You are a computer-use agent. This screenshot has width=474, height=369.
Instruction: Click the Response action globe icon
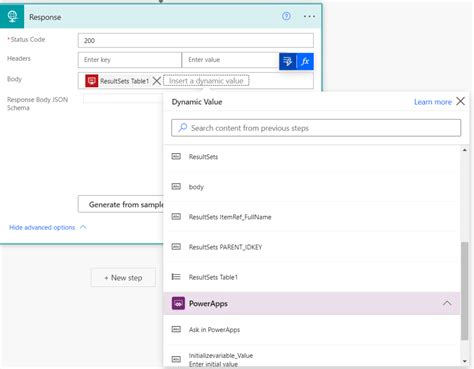click(12, 16)
